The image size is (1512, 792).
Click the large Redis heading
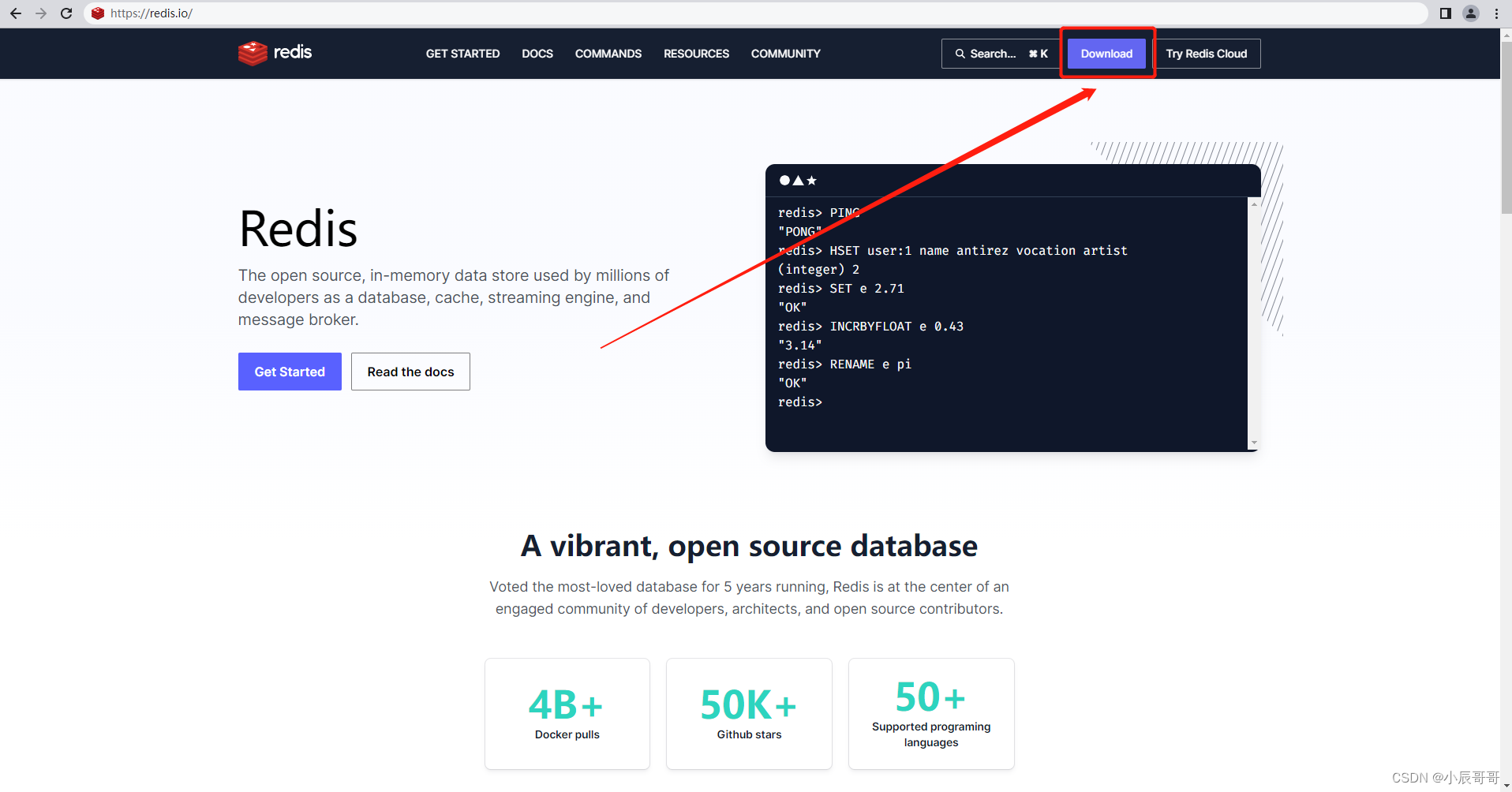(298, 230)
